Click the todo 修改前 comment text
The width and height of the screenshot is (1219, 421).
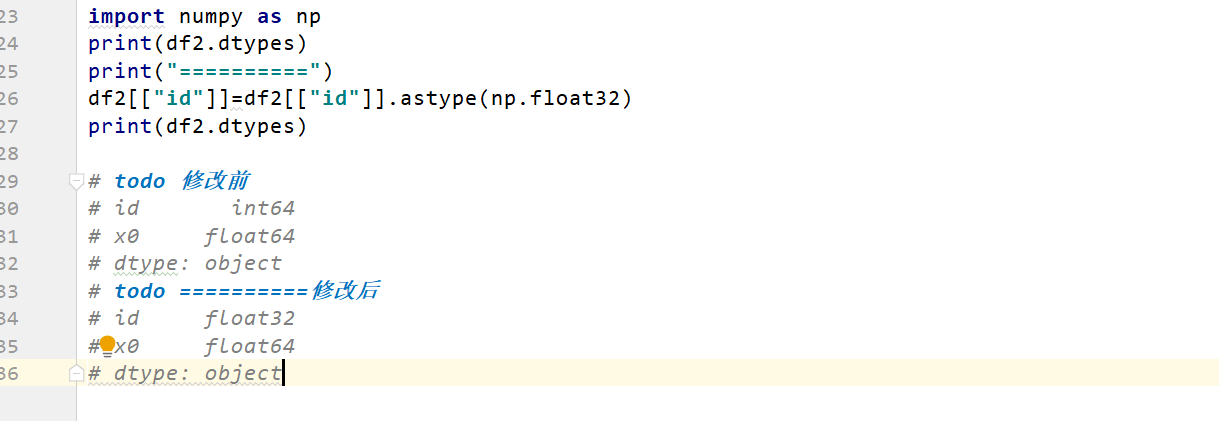click(182, 181)
